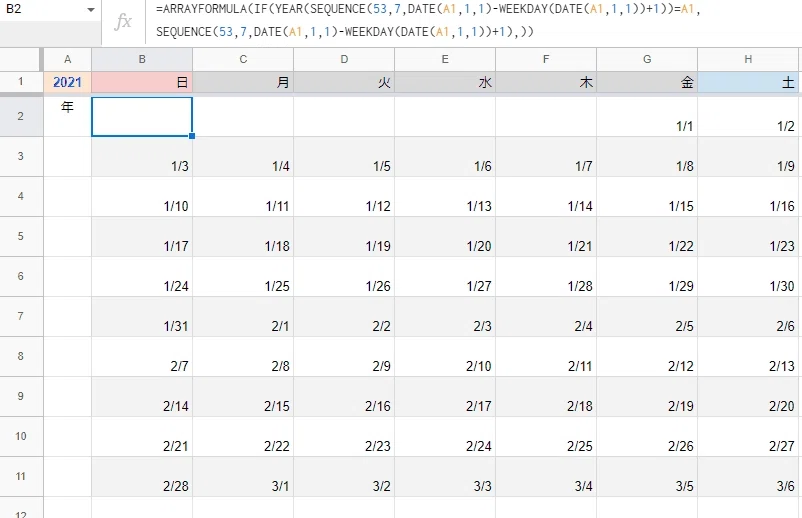
Task: Select column H header
Action: click(x=748, y=59)
